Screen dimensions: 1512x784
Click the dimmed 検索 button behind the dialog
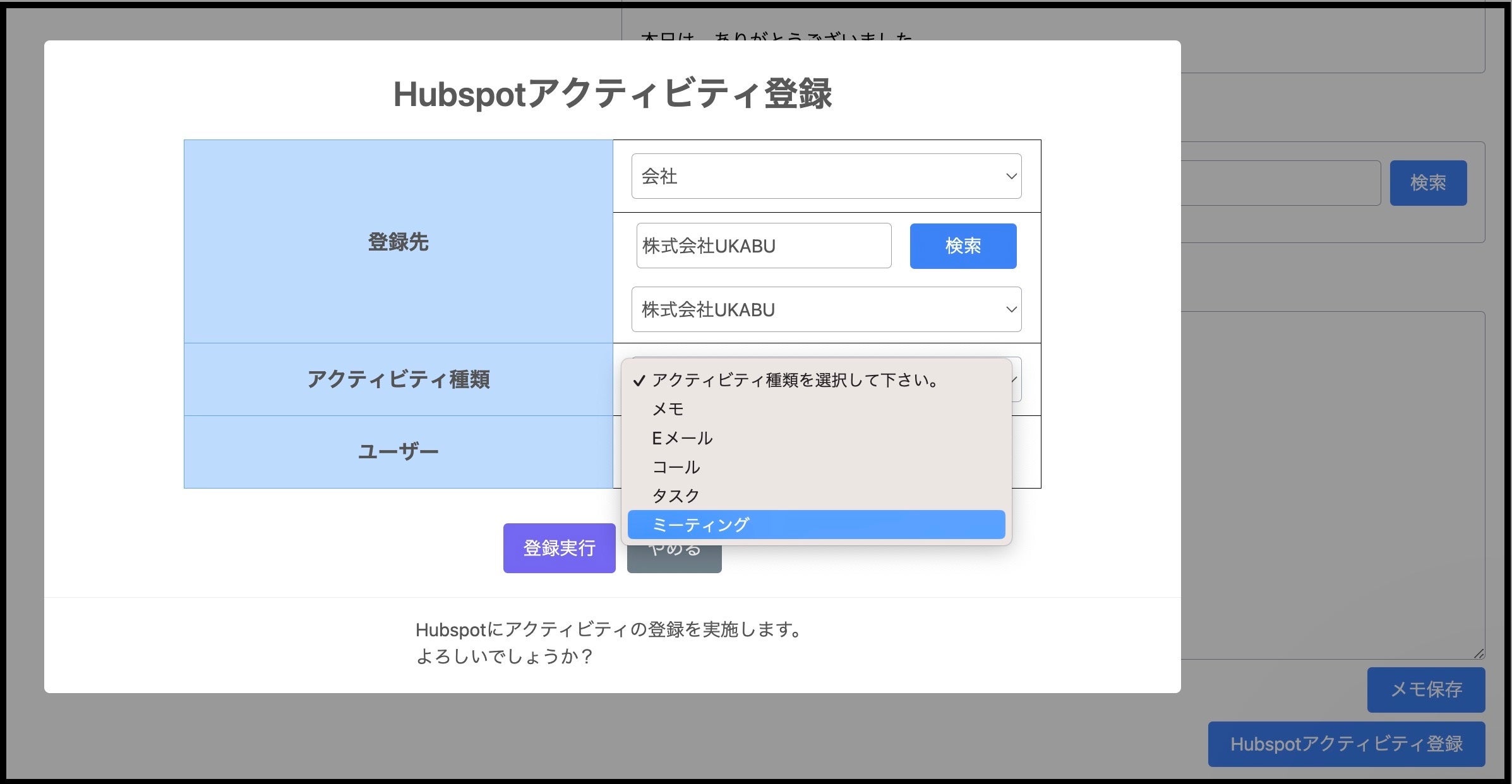coord(1427,183)
